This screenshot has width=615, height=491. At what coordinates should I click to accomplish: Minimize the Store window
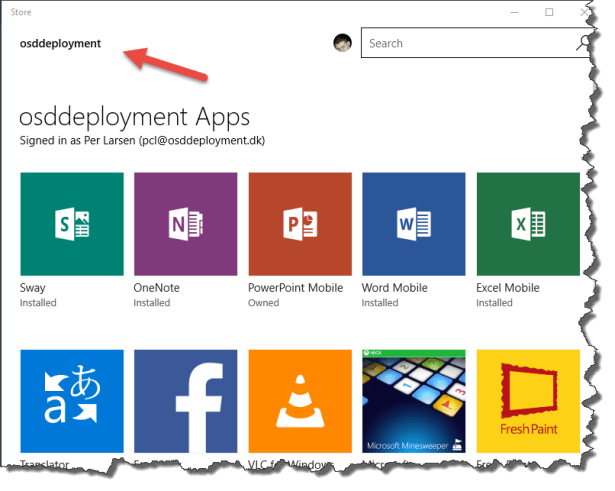(514, 12)
